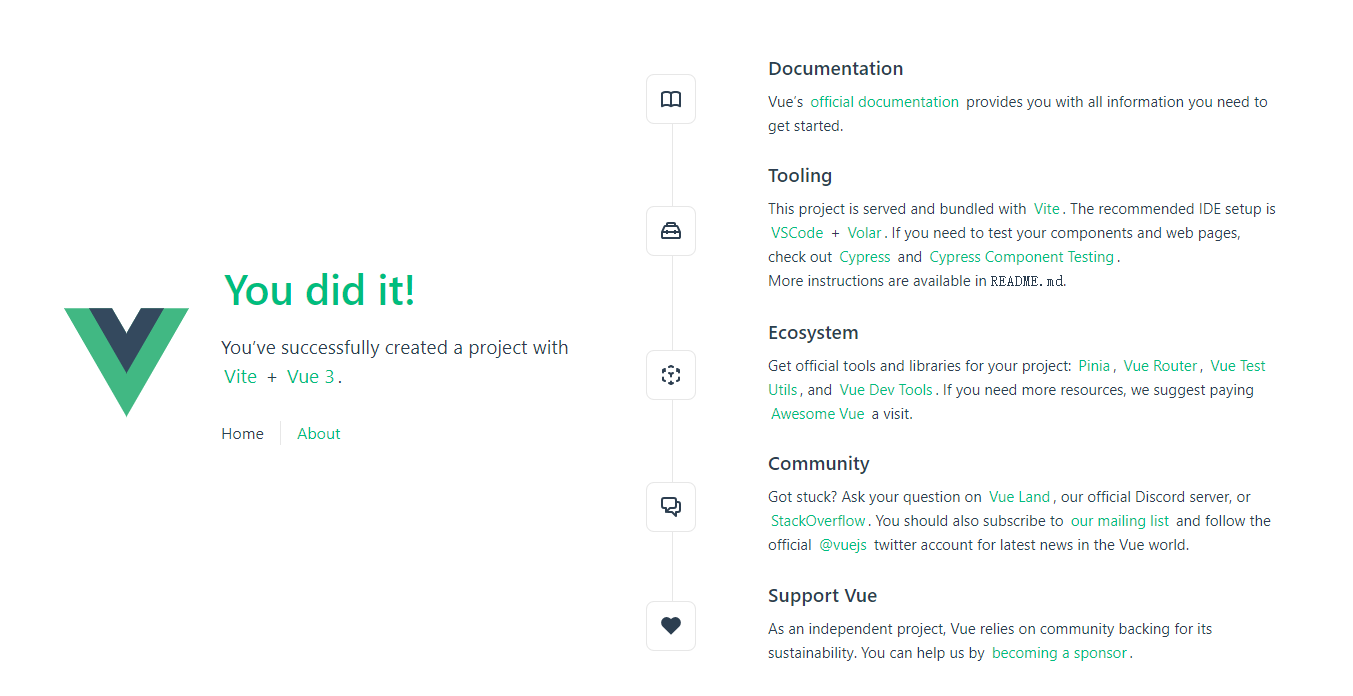Click the Ecosystem icon
Screen dimensions: 1353x696
[x=671, y=375]
